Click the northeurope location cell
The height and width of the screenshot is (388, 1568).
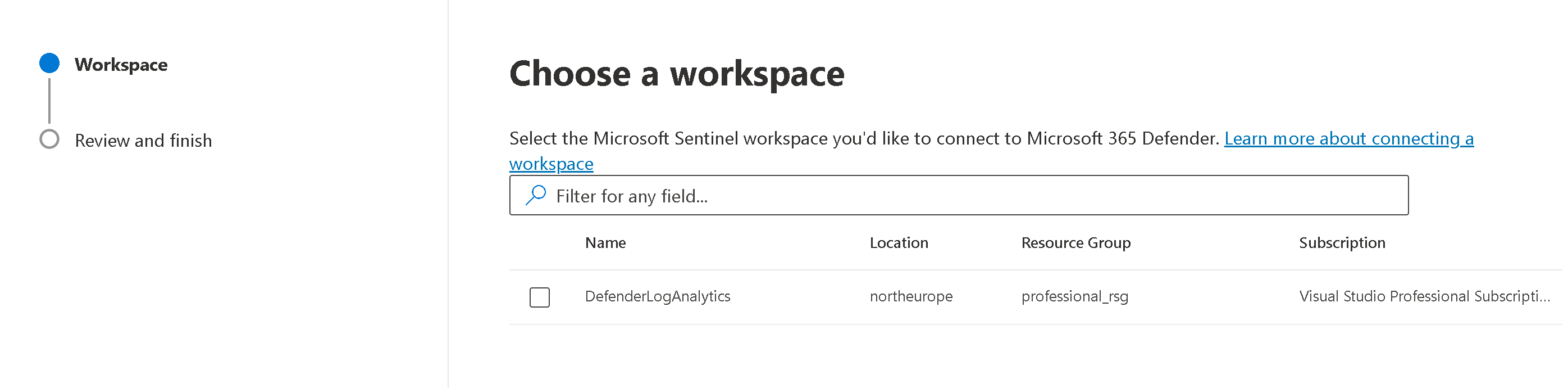pos(910,297)
